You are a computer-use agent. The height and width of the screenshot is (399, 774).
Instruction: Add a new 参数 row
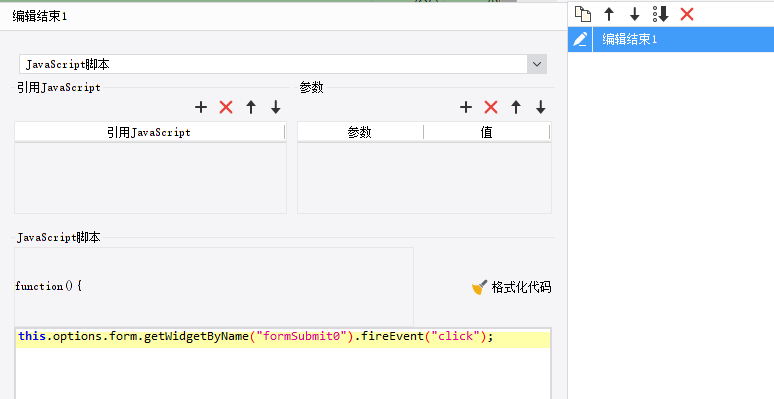(466, 107)
